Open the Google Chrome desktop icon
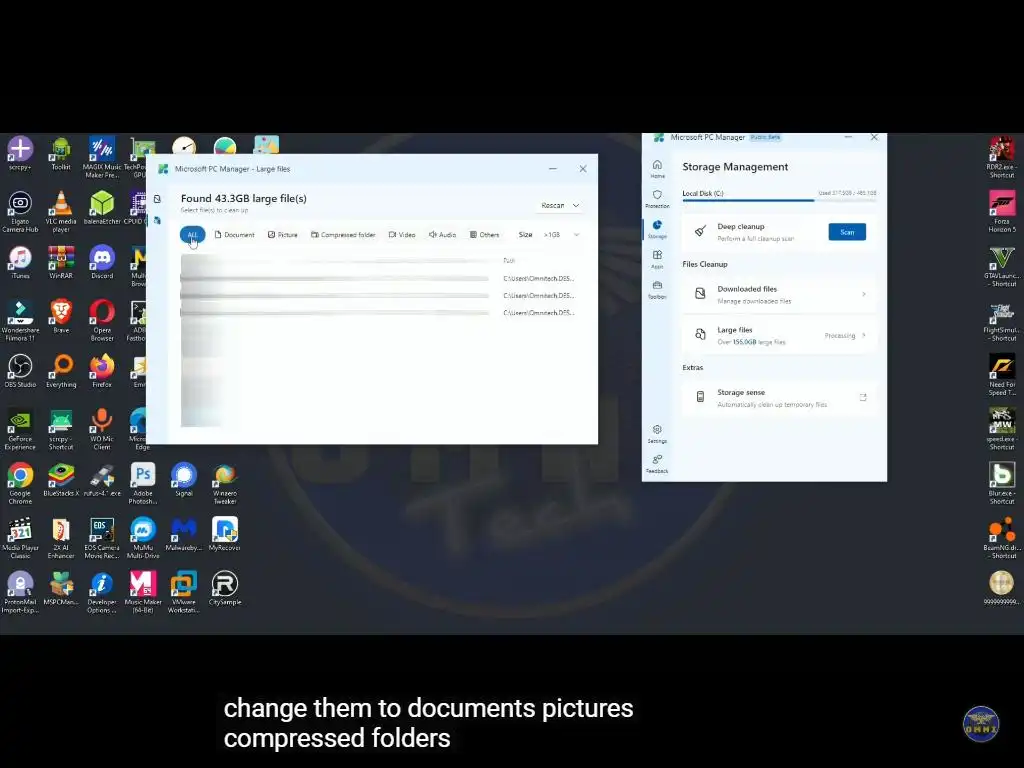The height and width of the screenshot is (768, 1024). click(x=20, y=483)
